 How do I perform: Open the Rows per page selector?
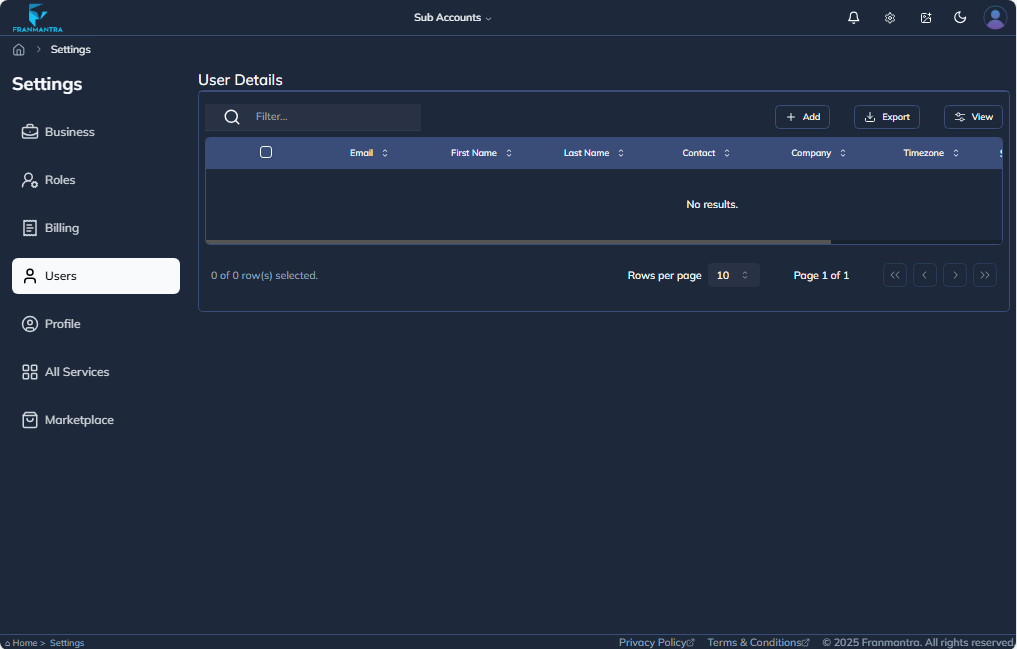[x=733, y=274]
